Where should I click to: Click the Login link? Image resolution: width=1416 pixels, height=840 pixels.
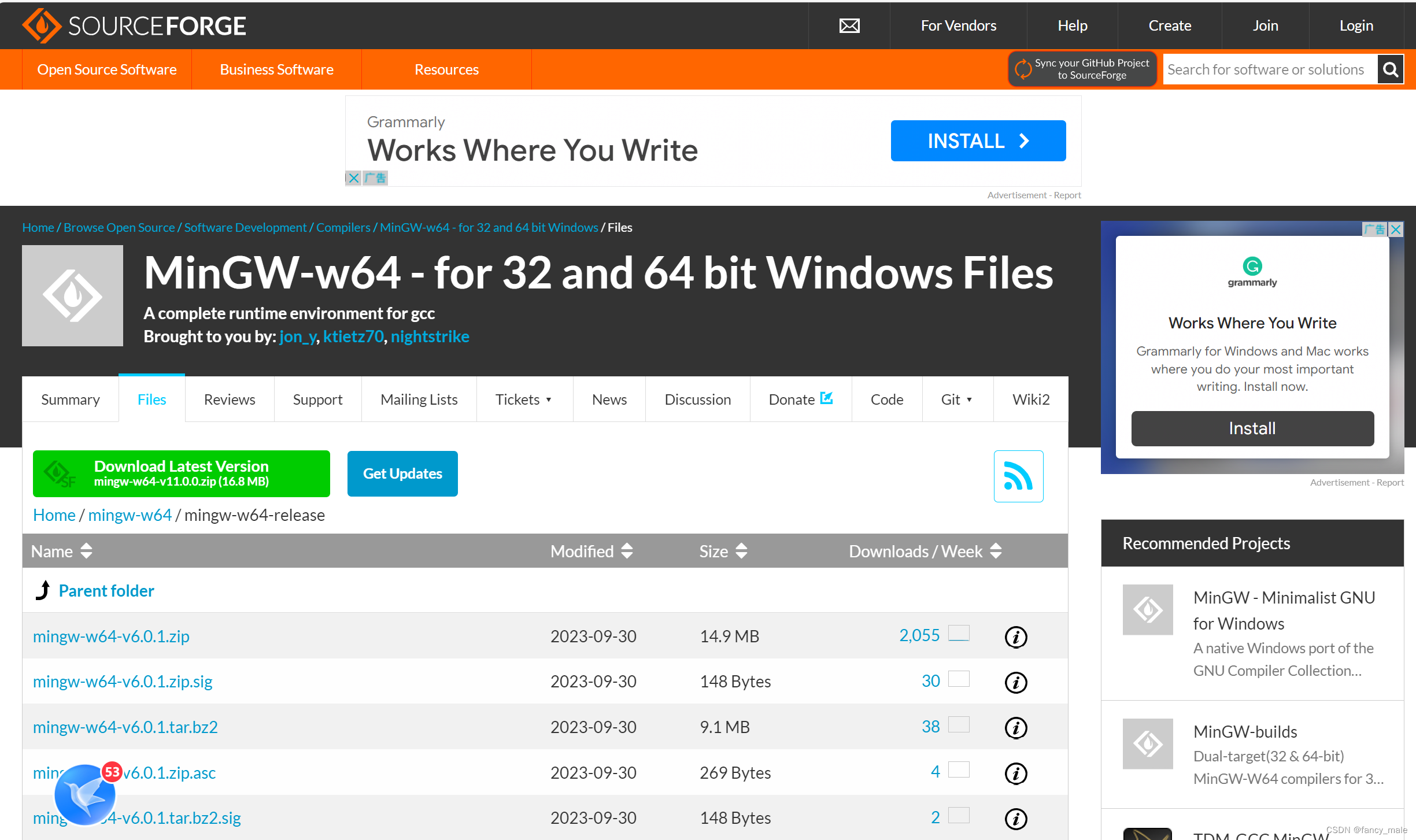(x=1356, y=25)
